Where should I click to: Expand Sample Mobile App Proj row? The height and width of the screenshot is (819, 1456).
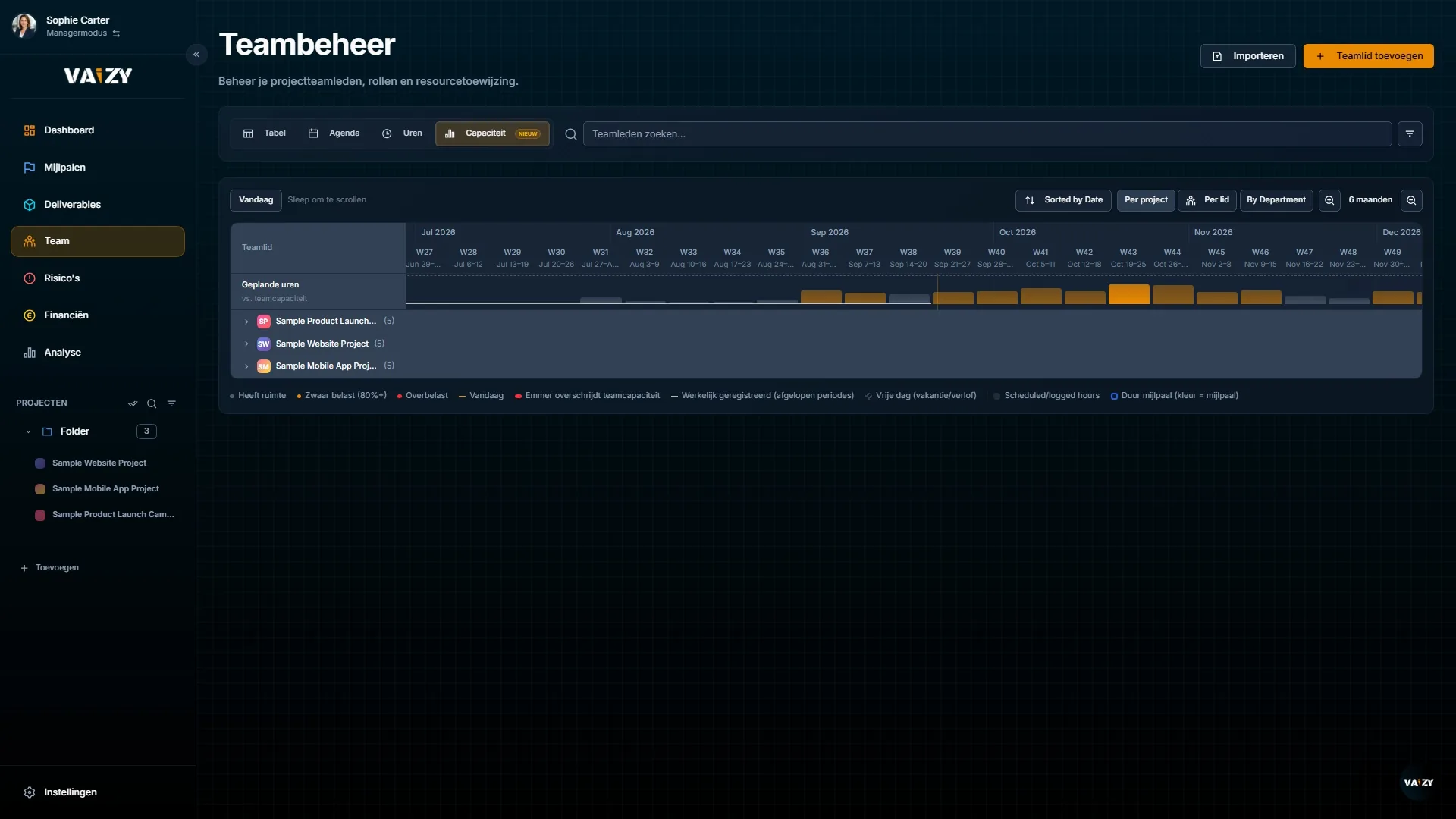(x=246, y=366)
